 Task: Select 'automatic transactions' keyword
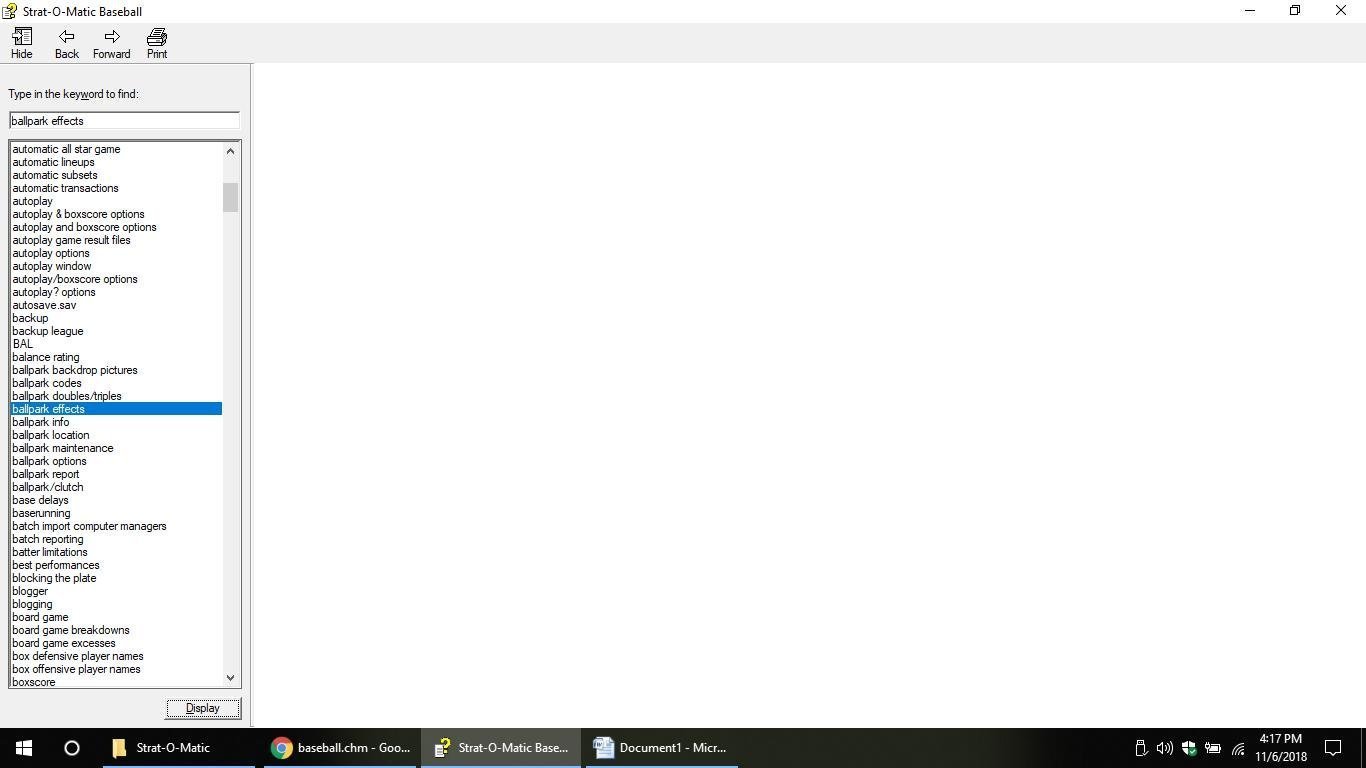(x=65, y=188)
